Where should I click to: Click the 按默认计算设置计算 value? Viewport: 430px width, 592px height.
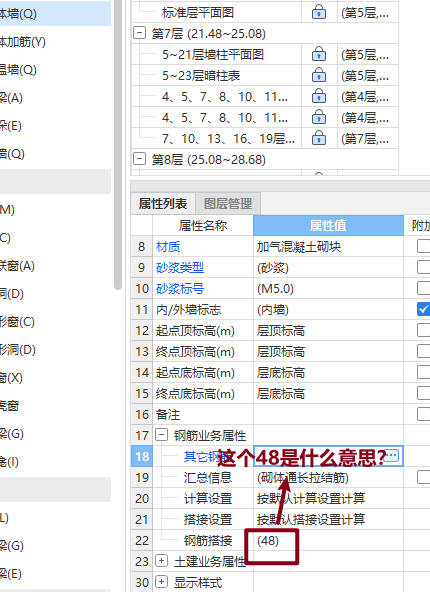(328, 498)
